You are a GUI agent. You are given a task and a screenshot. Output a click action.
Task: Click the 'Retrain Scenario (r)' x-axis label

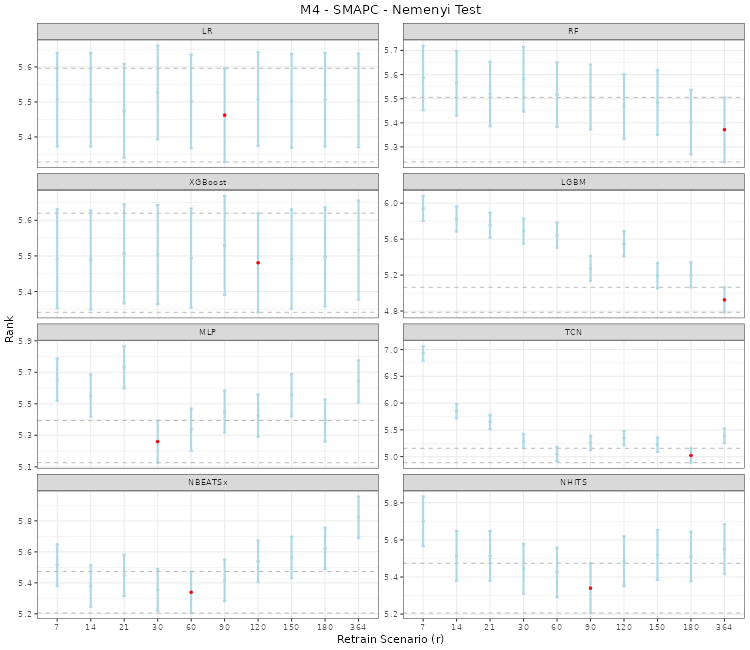390,639
